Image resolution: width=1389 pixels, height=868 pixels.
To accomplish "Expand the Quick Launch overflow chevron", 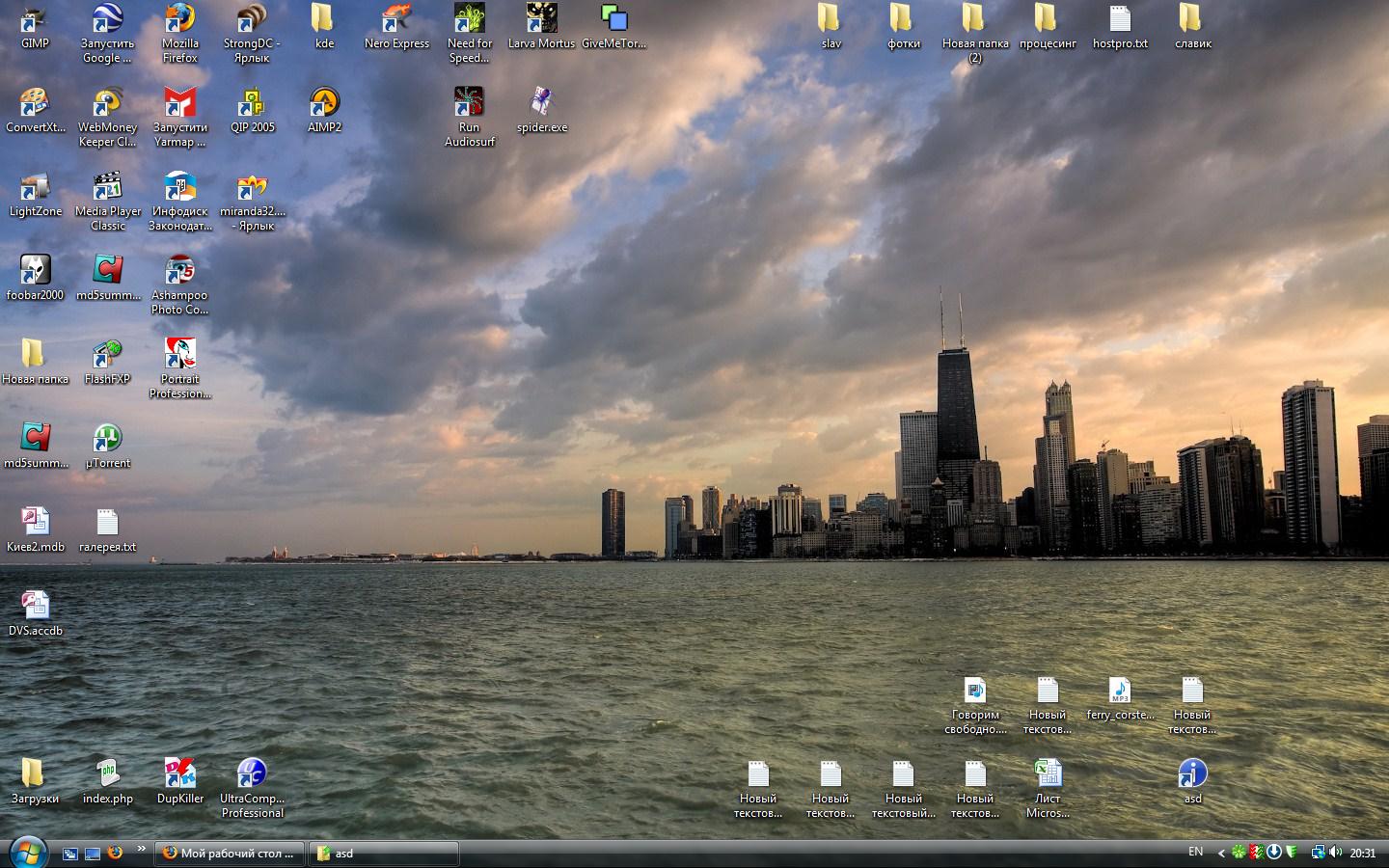I will (x=142, y=850).
